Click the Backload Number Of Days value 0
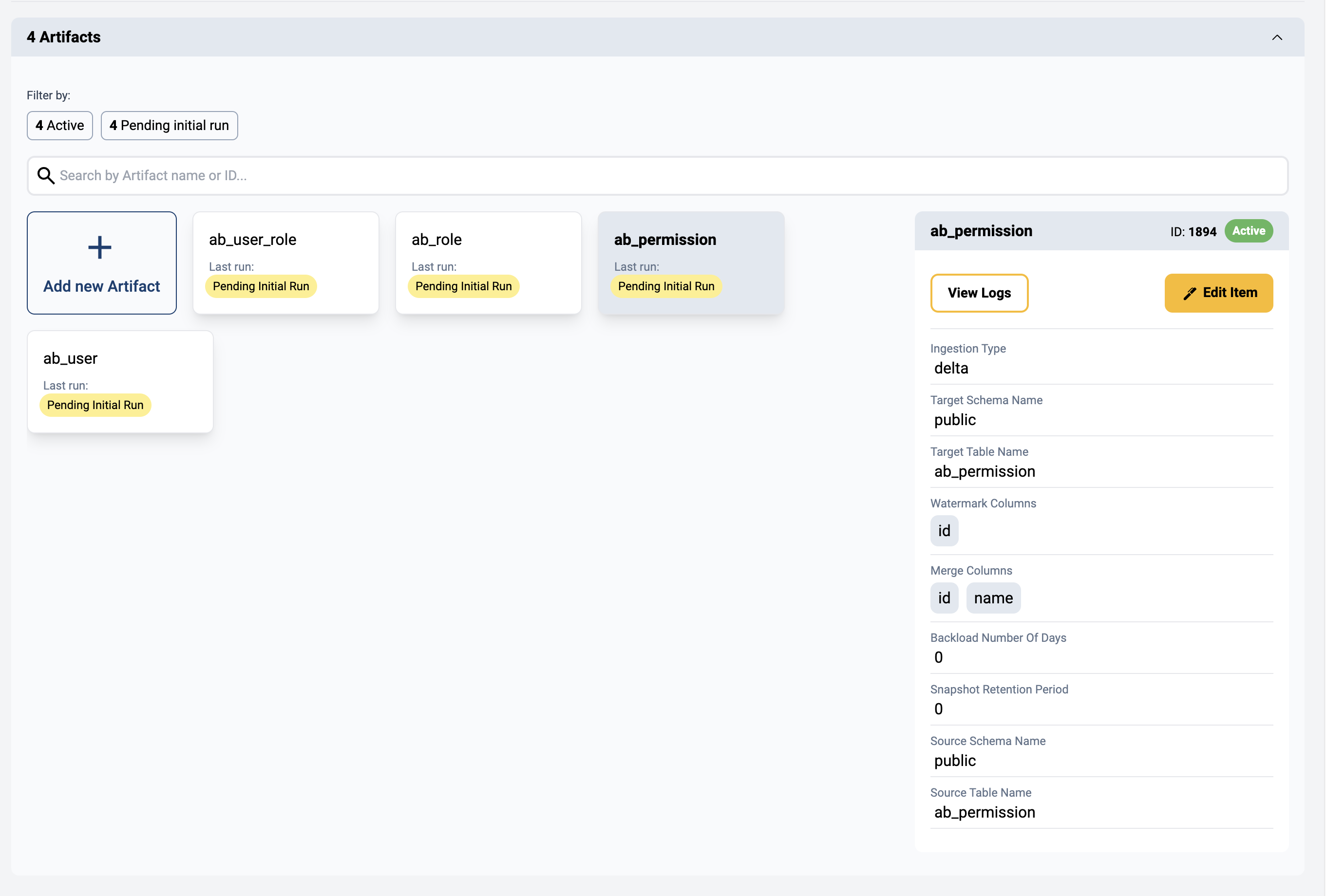The image size is (1326, 896). 939,657
